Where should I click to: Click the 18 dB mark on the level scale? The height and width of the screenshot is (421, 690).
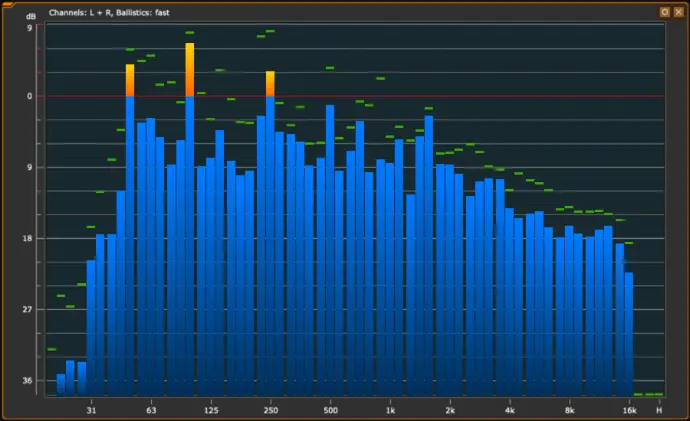coord(29,239)
